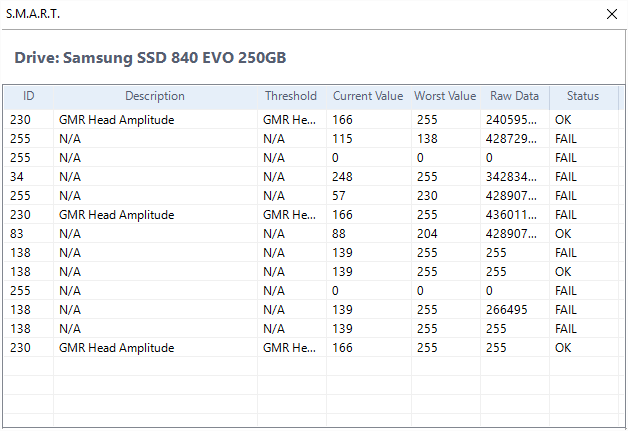
Task: Sort by the Description column header
Action: pyautogui.click(x=155, y=96)
